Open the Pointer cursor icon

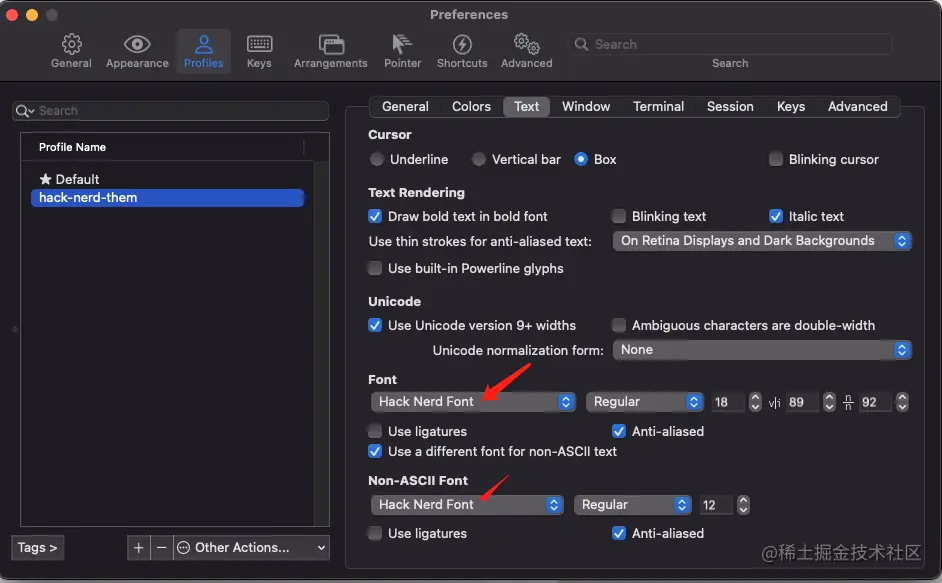point(402,44)
